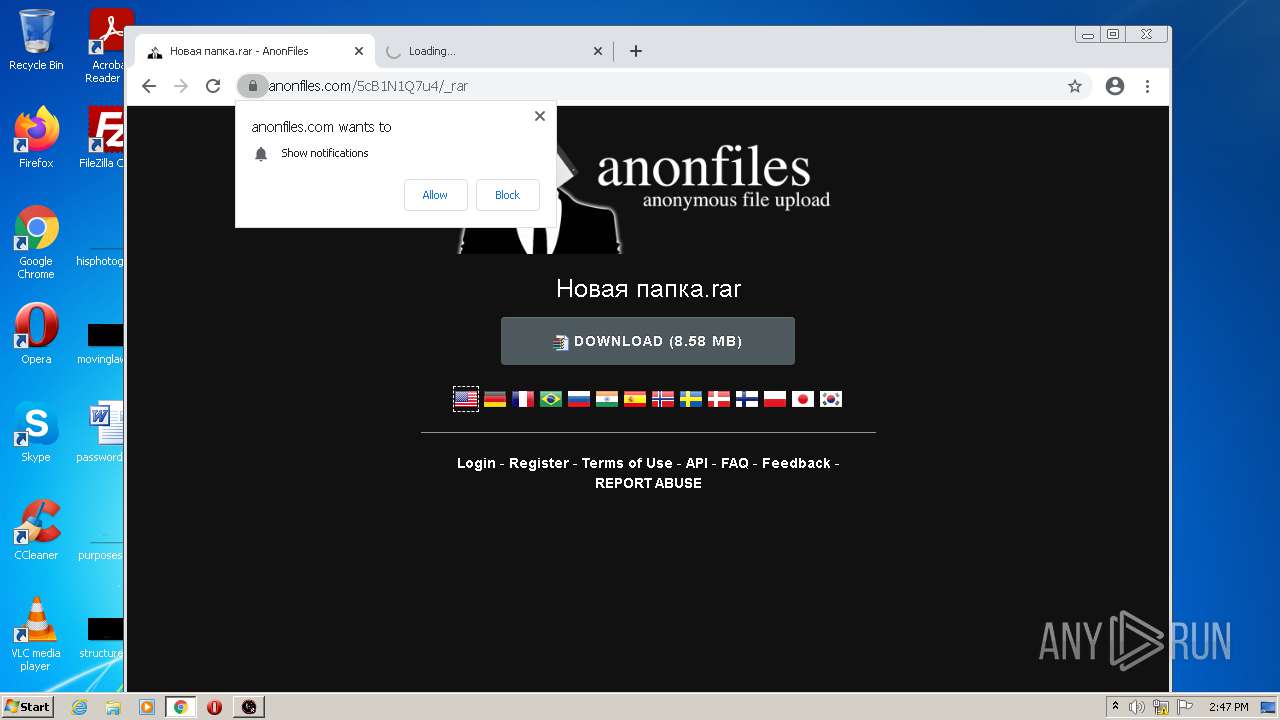Click the REPORT ABUSE link
This screenshot has width=1280, height=720.
tap(648, 483)
